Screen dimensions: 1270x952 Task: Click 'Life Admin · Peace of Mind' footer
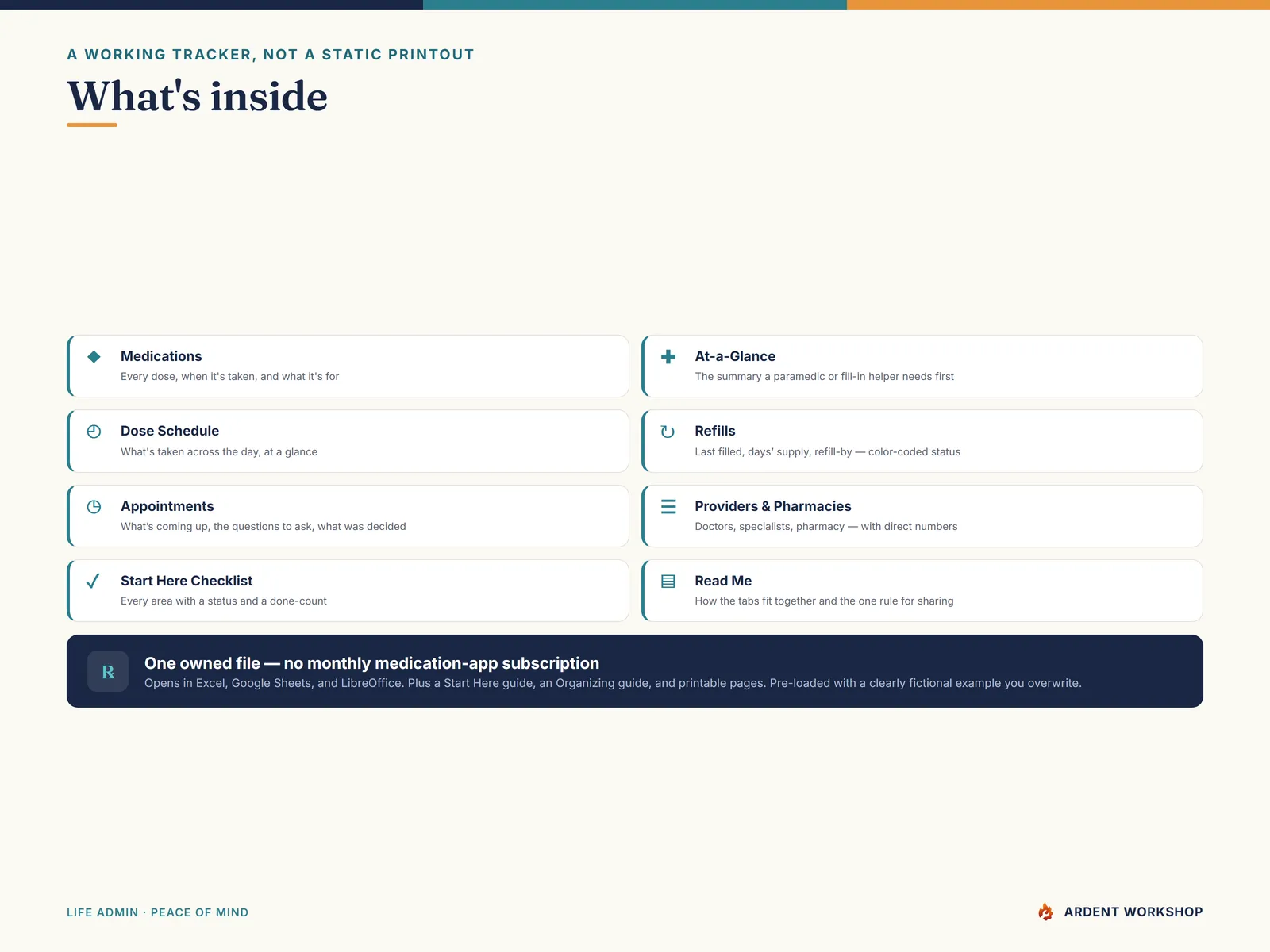(x=157, y=912)
